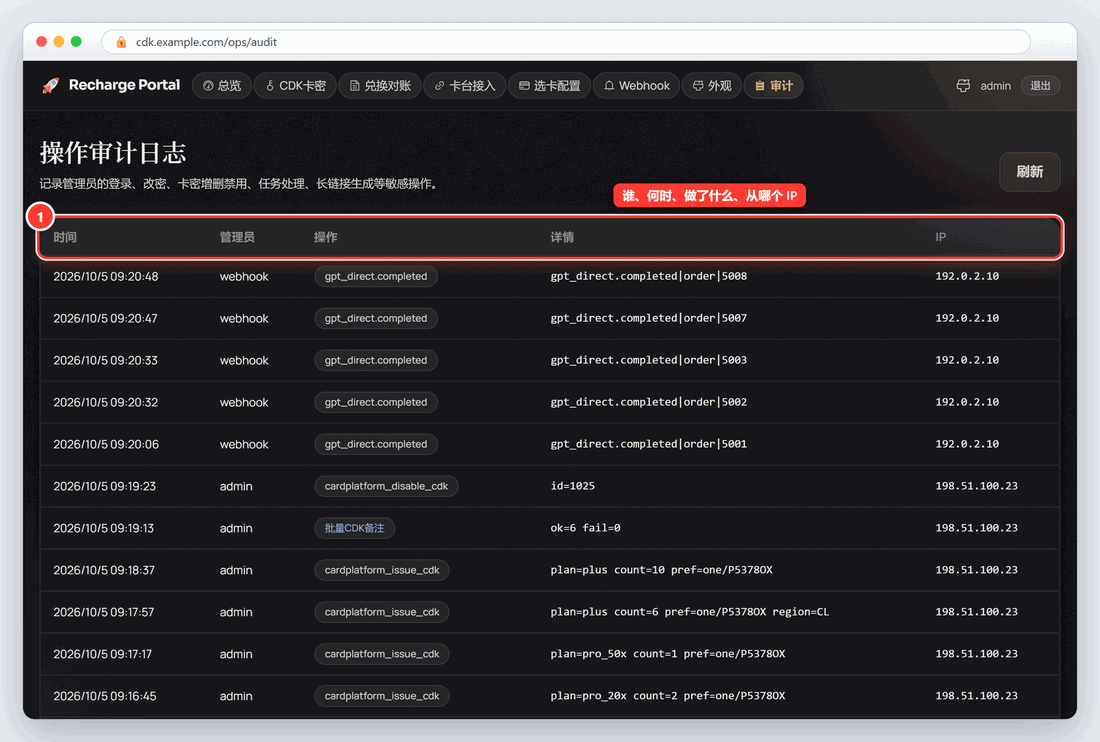Click the monitor icon beside admin
This screenshot has height=742, width=1100.
tap(963, 86)
